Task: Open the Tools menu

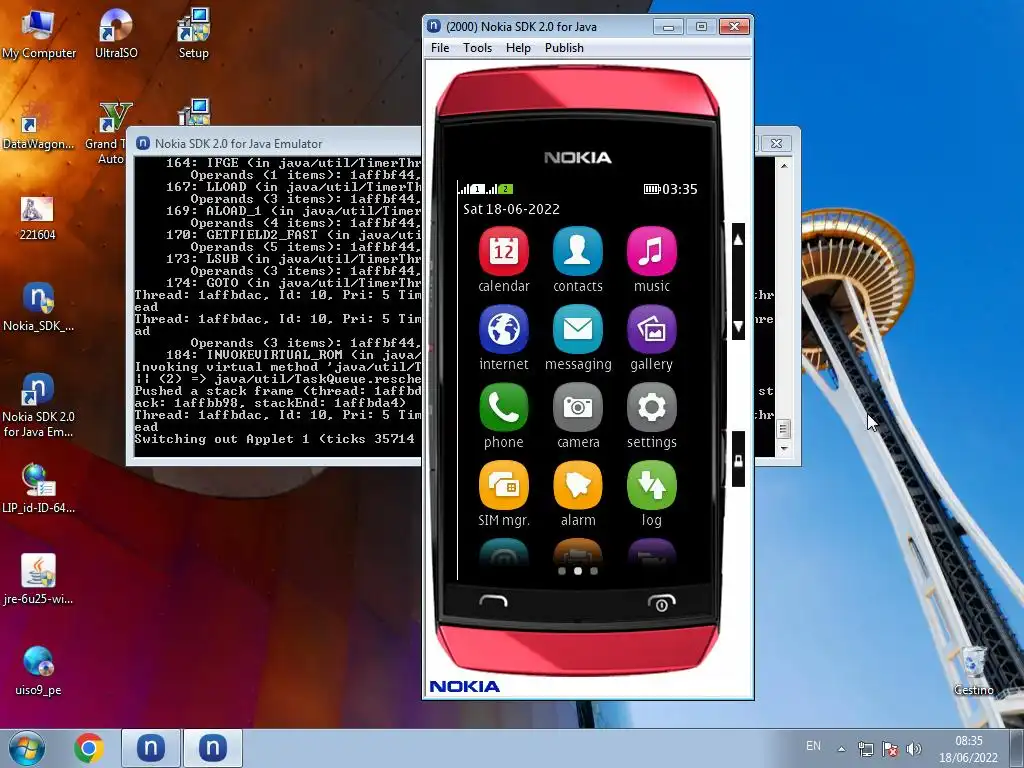Action: tap(477, 48)
